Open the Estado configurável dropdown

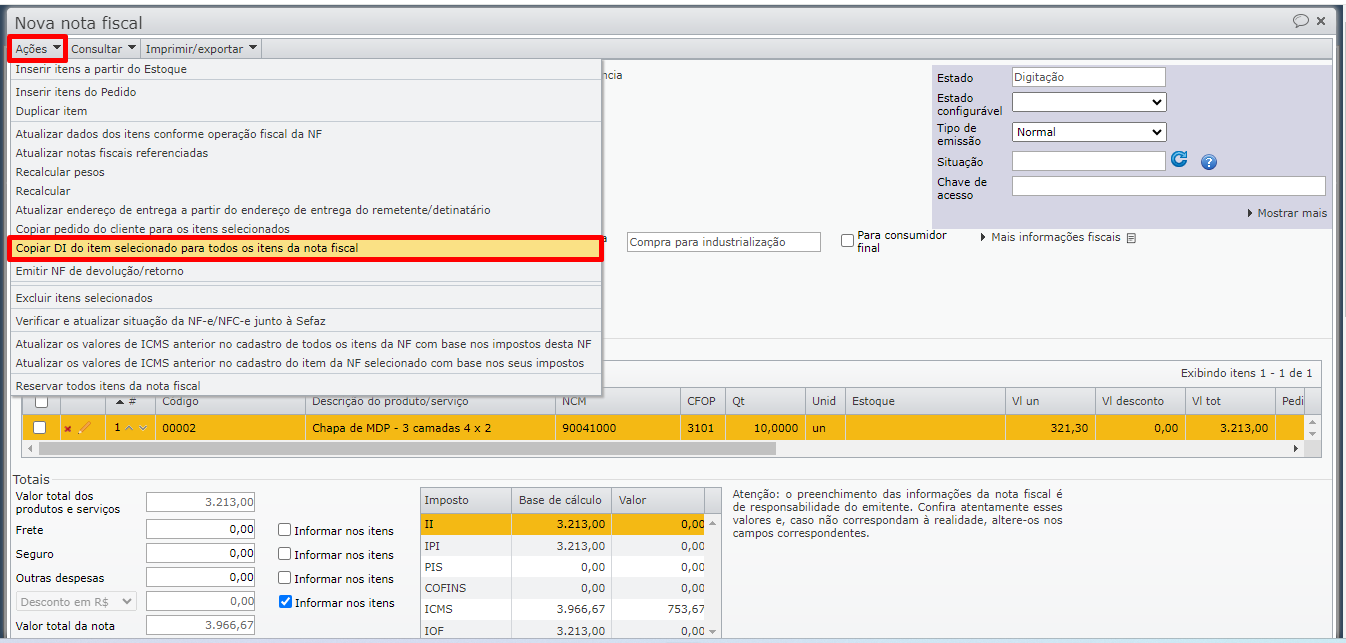[x=1088, y=102]
